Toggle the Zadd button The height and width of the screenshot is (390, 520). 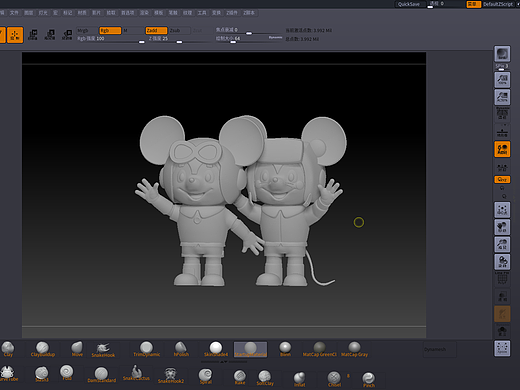tap(156, 31)
